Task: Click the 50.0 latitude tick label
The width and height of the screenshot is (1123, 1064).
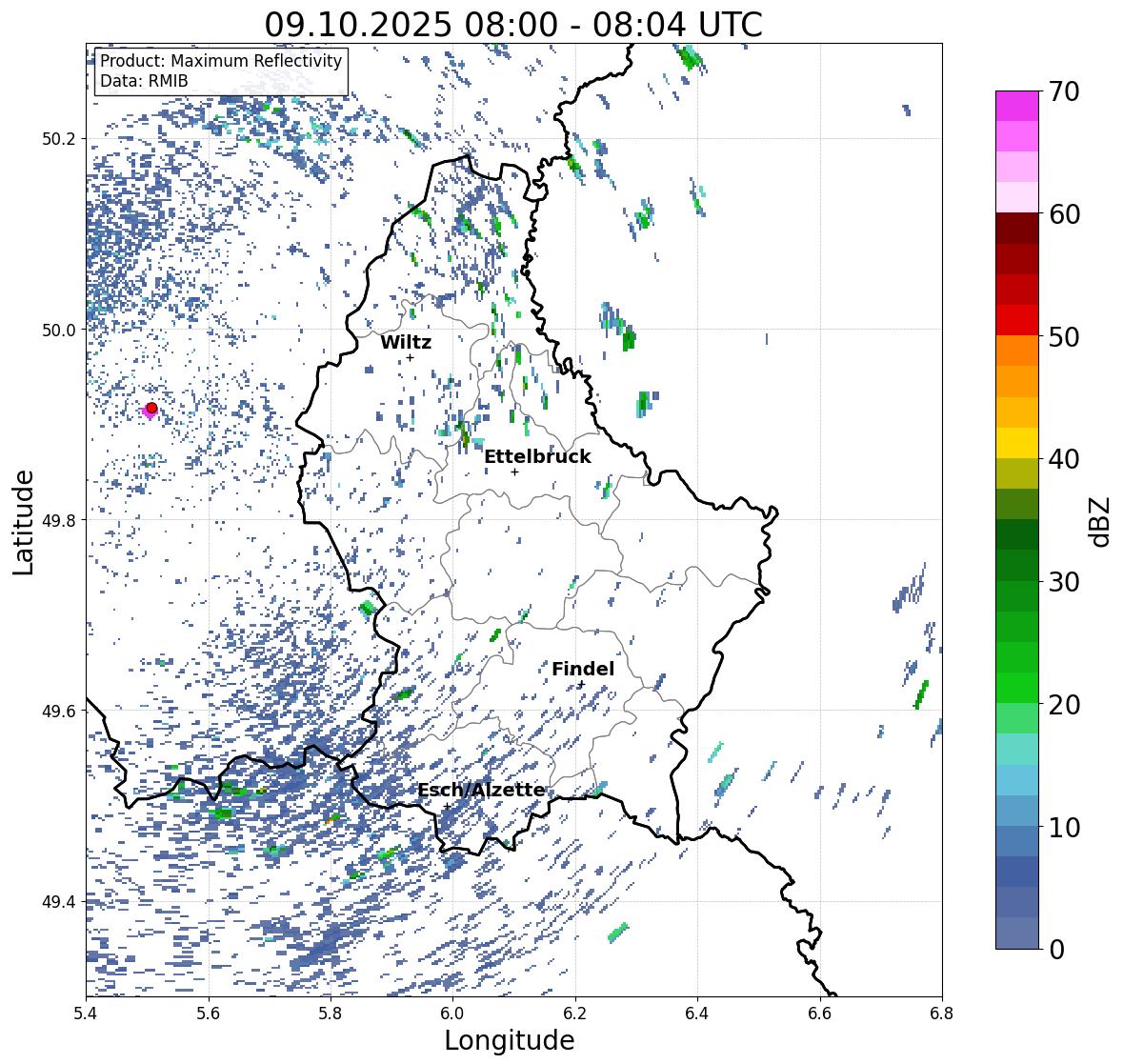Action: click(59, 331)
